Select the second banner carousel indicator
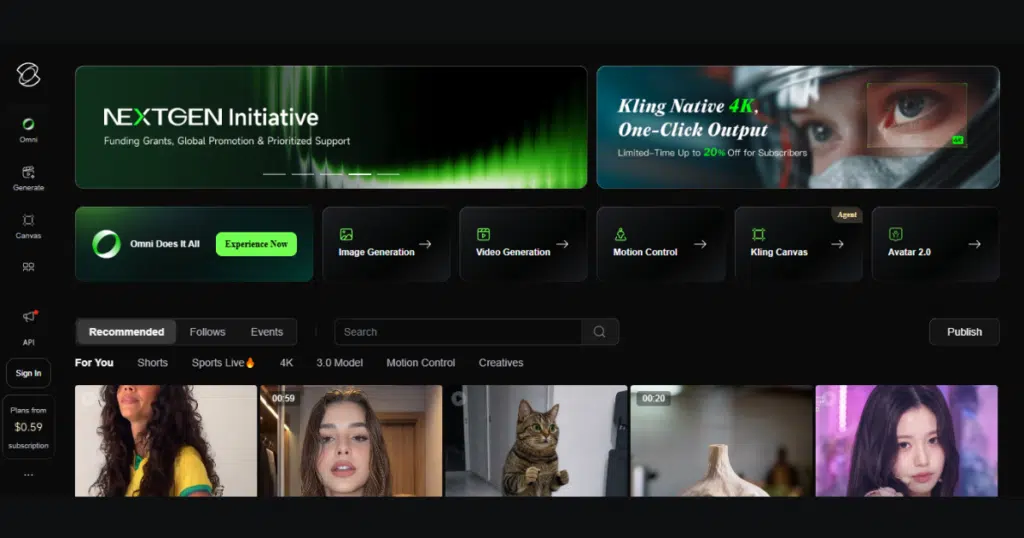Screen dimensions: 1024x538 (x=302, y=174)
